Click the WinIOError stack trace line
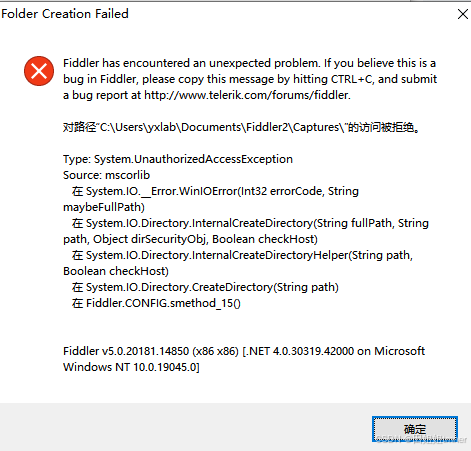Screen dimensions: 471x451 tap(215, 191)
